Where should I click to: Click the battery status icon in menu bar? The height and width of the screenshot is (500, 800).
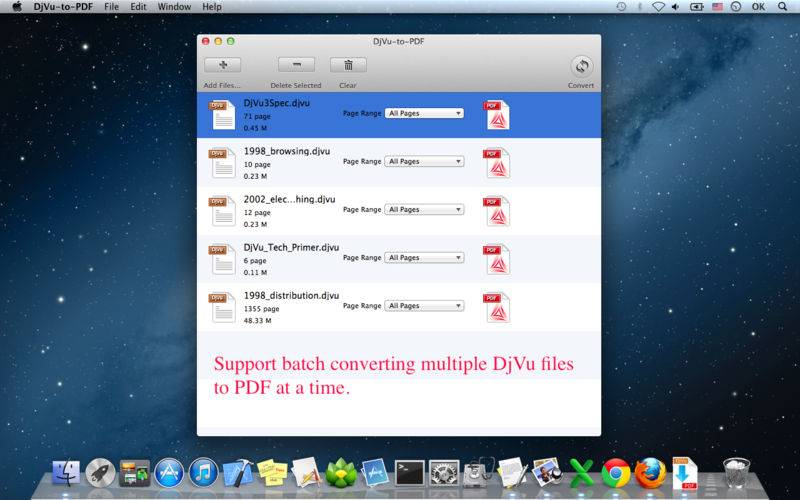point(696,7)
